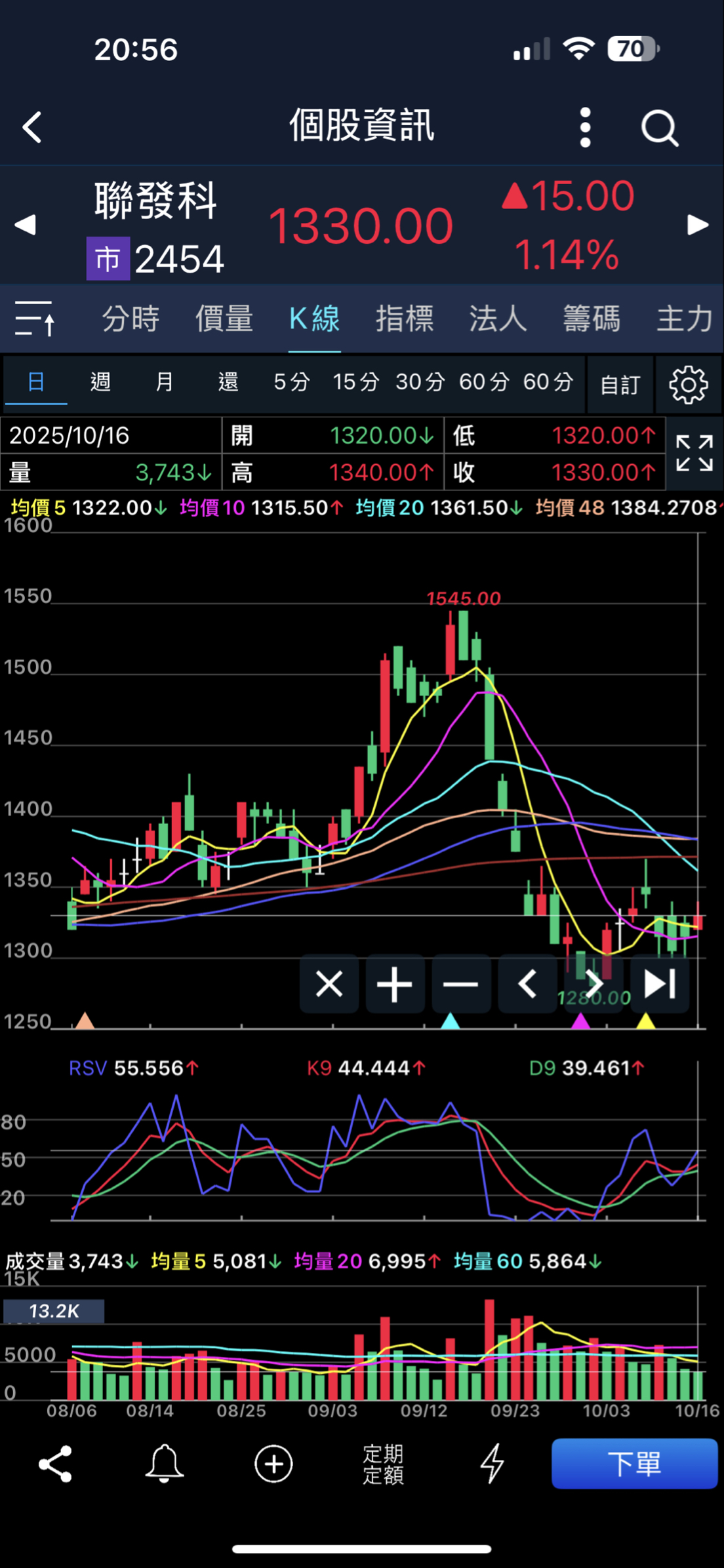Viewport: 724px width, 1568px height.
Task: Zoom out chart with minus button
Action: (461, 984)
